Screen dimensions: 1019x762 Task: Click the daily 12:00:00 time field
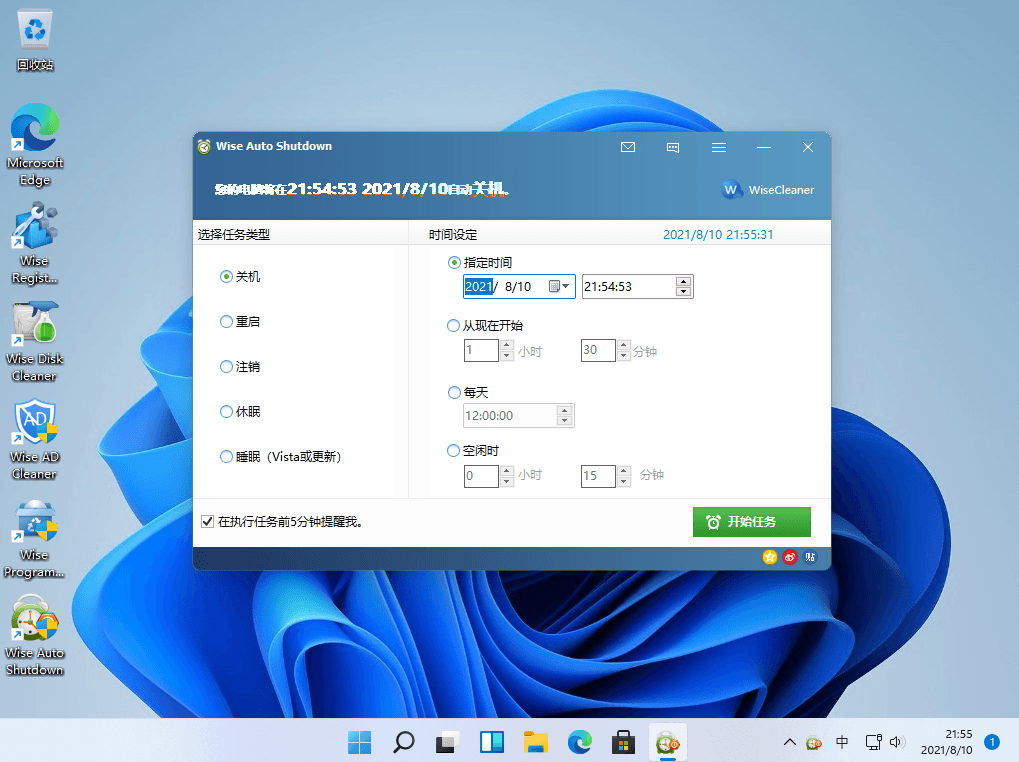click(x=510, y=416)
